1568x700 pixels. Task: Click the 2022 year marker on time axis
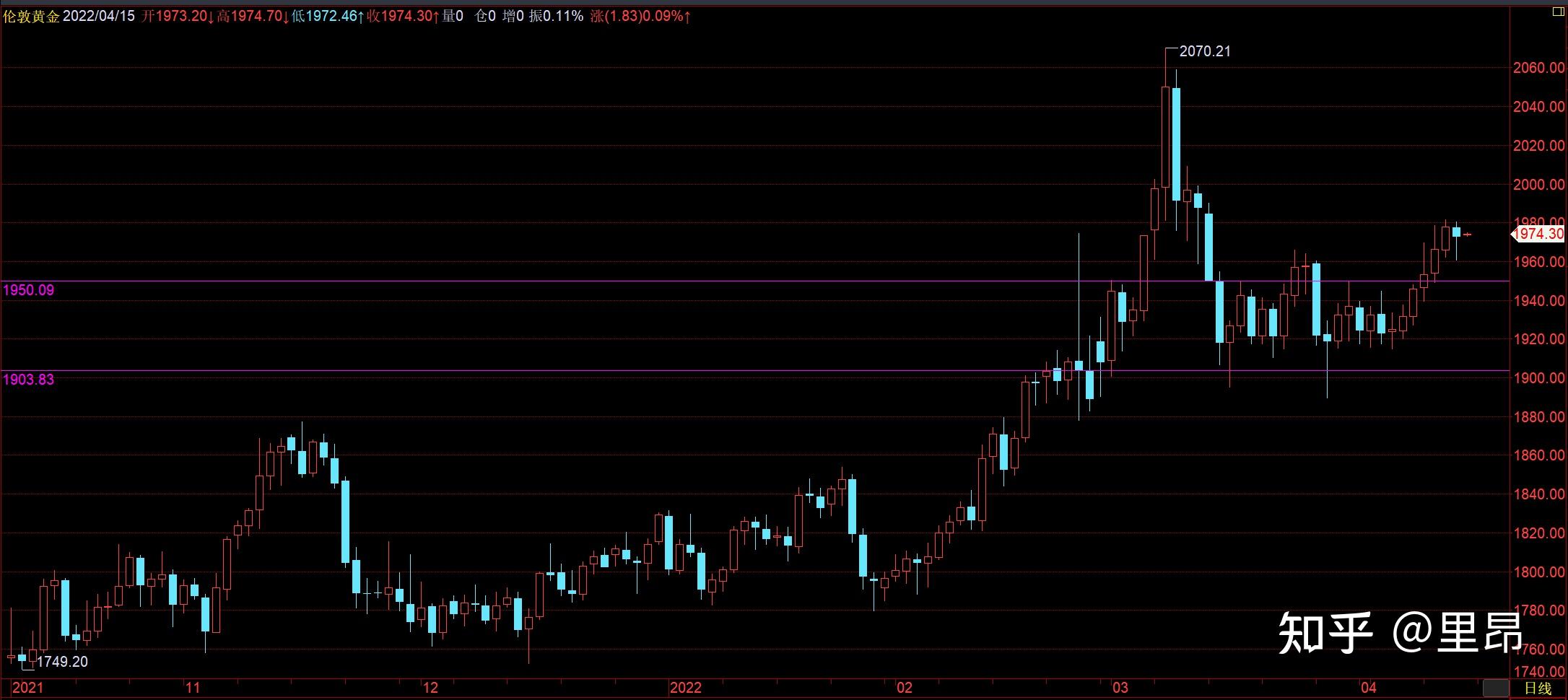685,688
